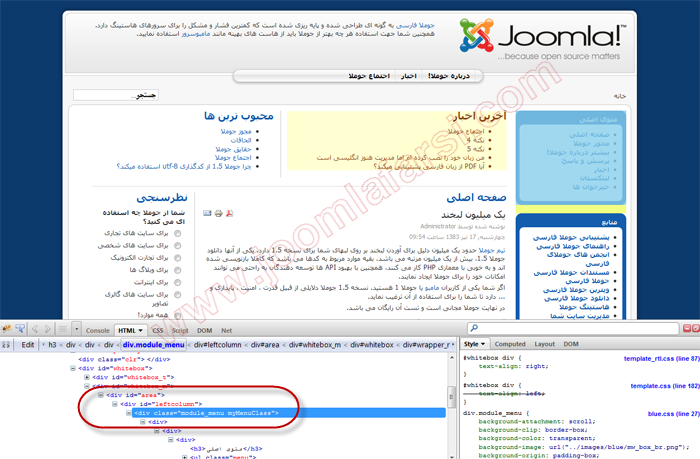Select poll option 'برای سایت های شخصی'

[x=178, y=245]
